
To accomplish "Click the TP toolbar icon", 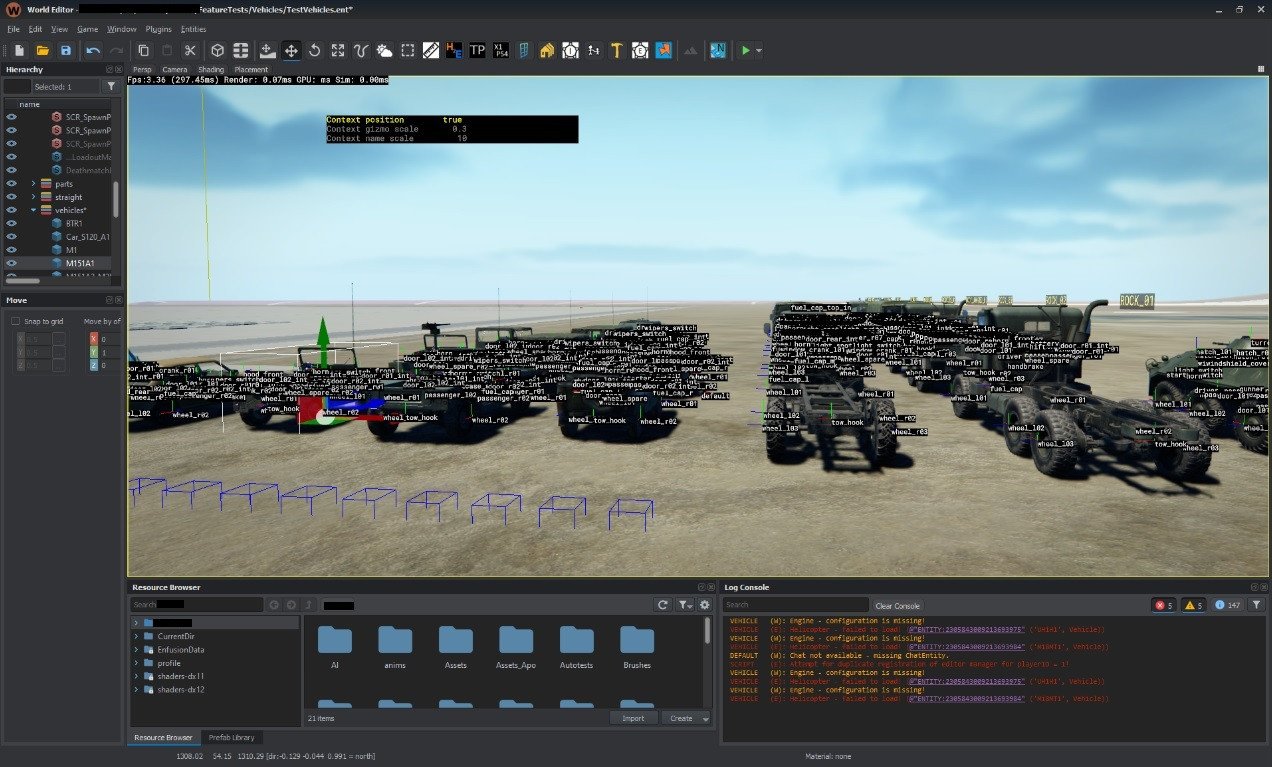I will pos(477,50).
